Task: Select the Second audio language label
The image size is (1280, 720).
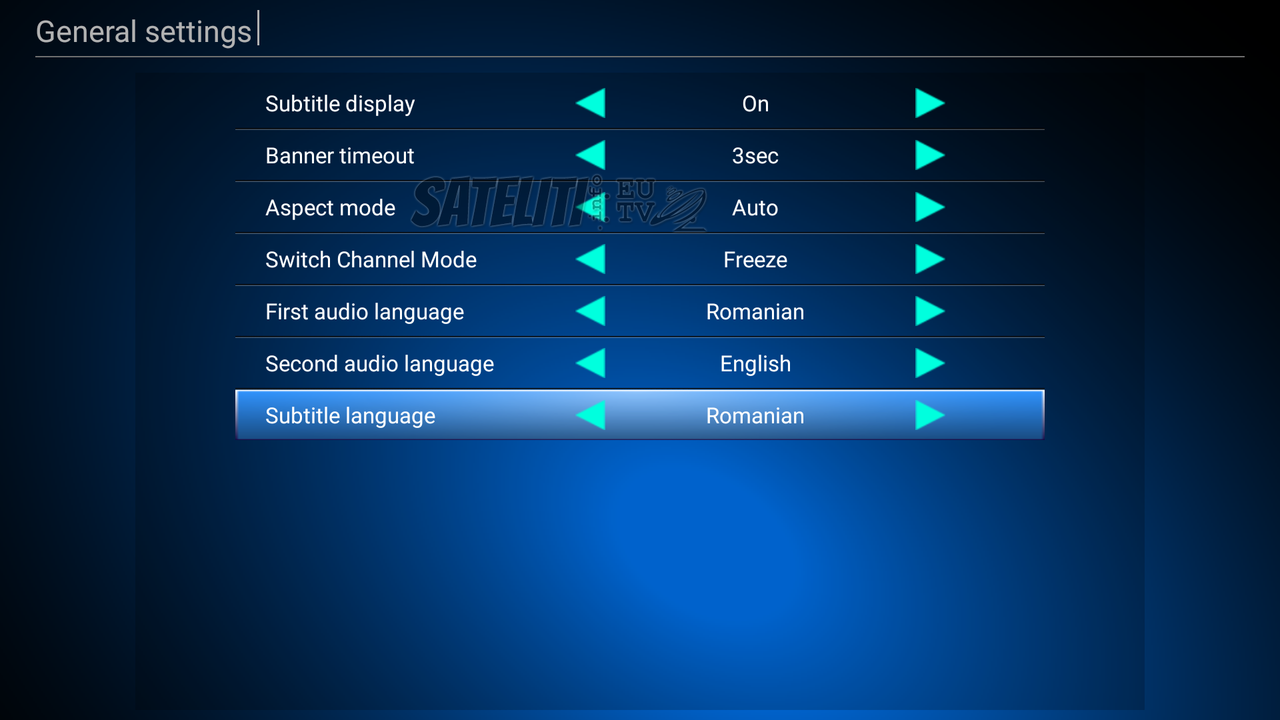Action: tap(380, 364)
